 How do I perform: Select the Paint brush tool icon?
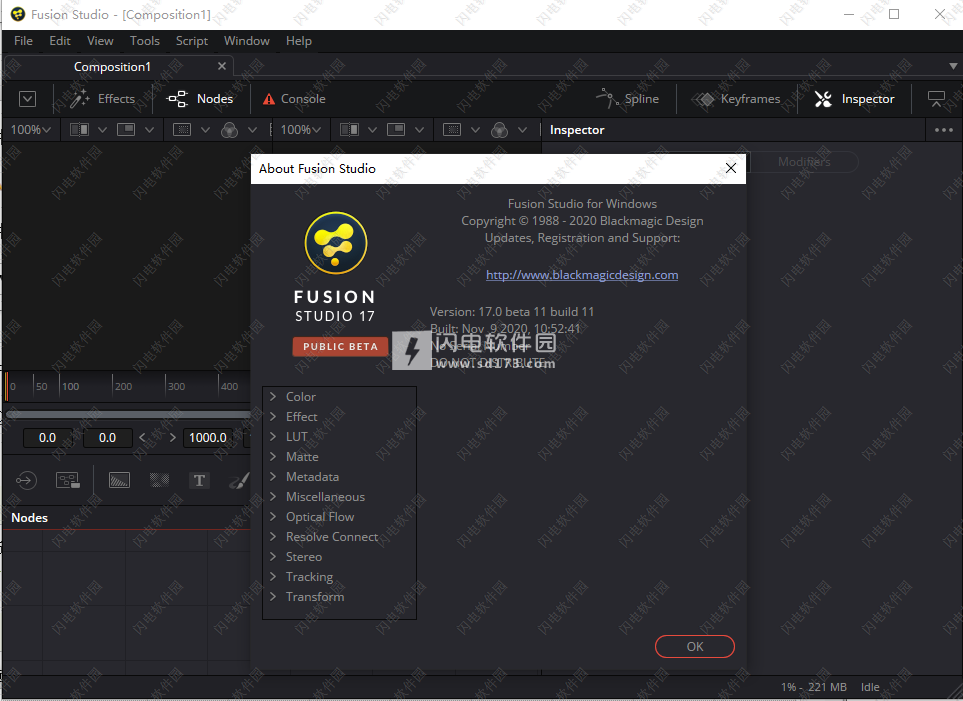(239, 480)
